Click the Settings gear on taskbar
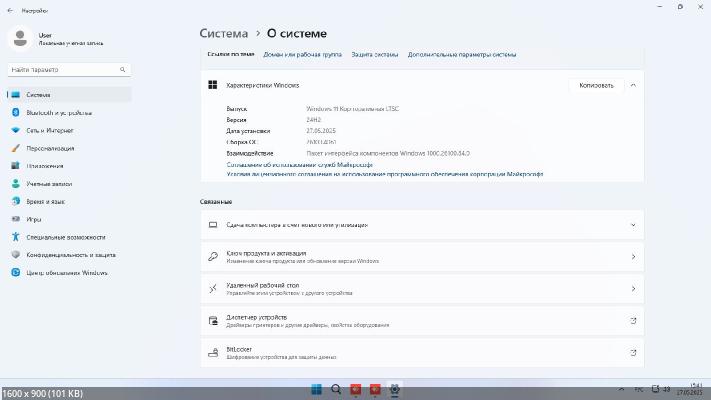 394,389
